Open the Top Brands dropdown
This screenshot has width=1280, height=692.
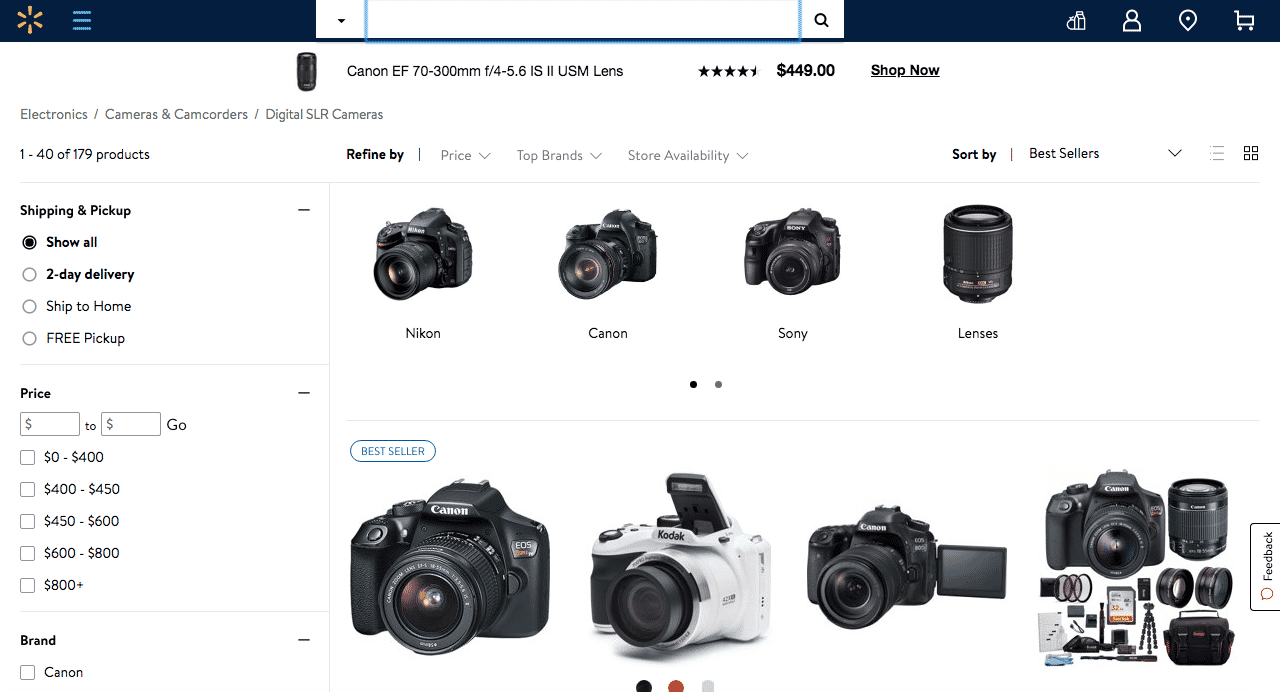[559, 155]
